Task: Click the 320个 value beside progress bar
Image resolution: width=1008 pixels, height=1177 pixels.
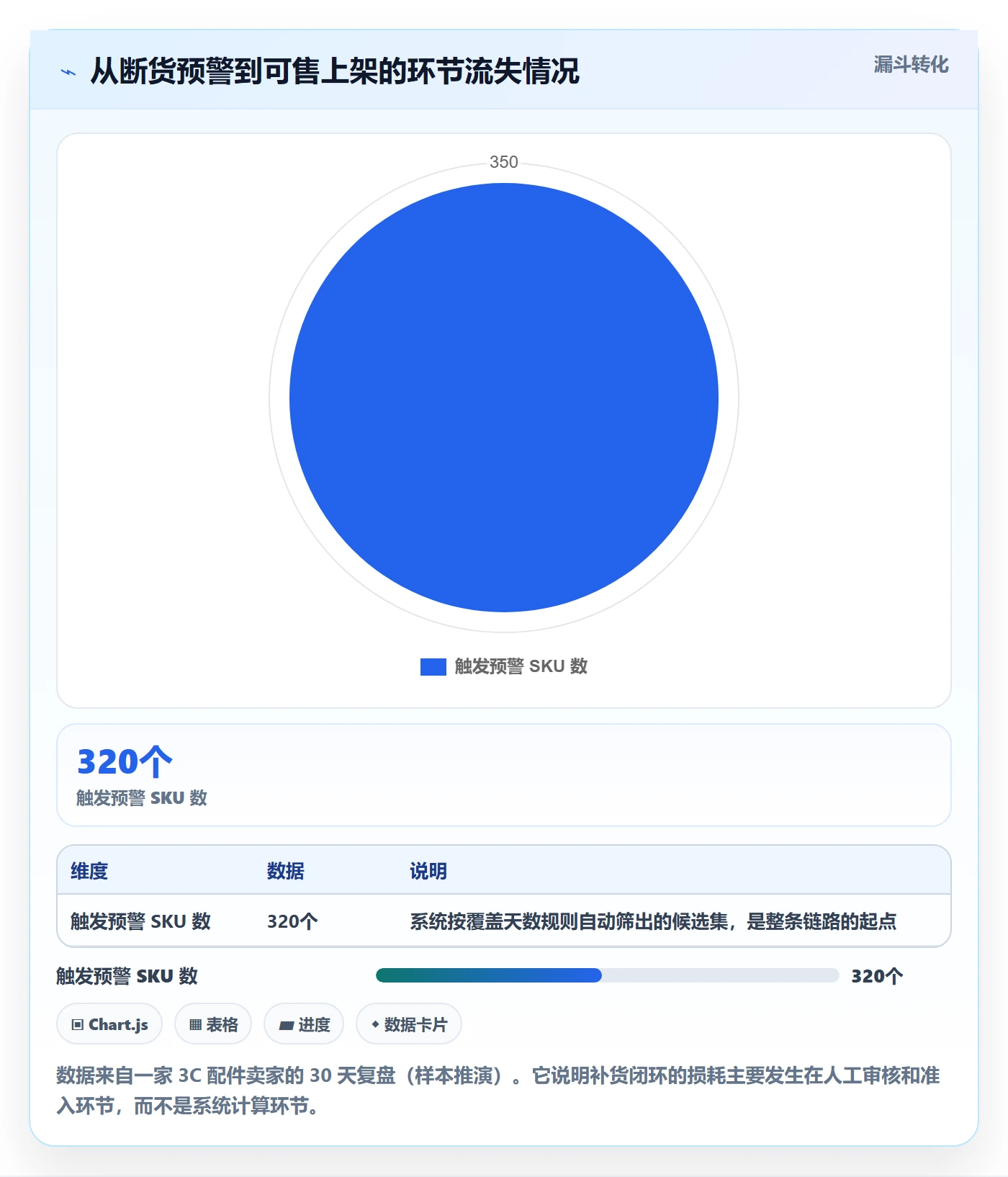Action: point(877,976)
